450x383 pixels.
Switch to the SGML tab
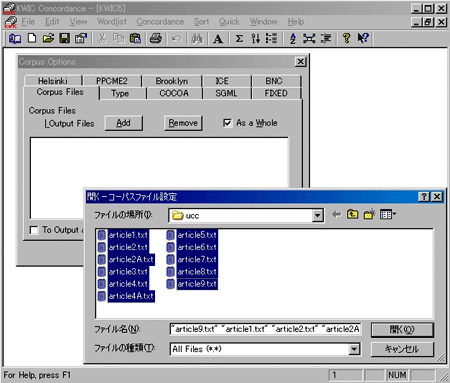coord(226,94)
